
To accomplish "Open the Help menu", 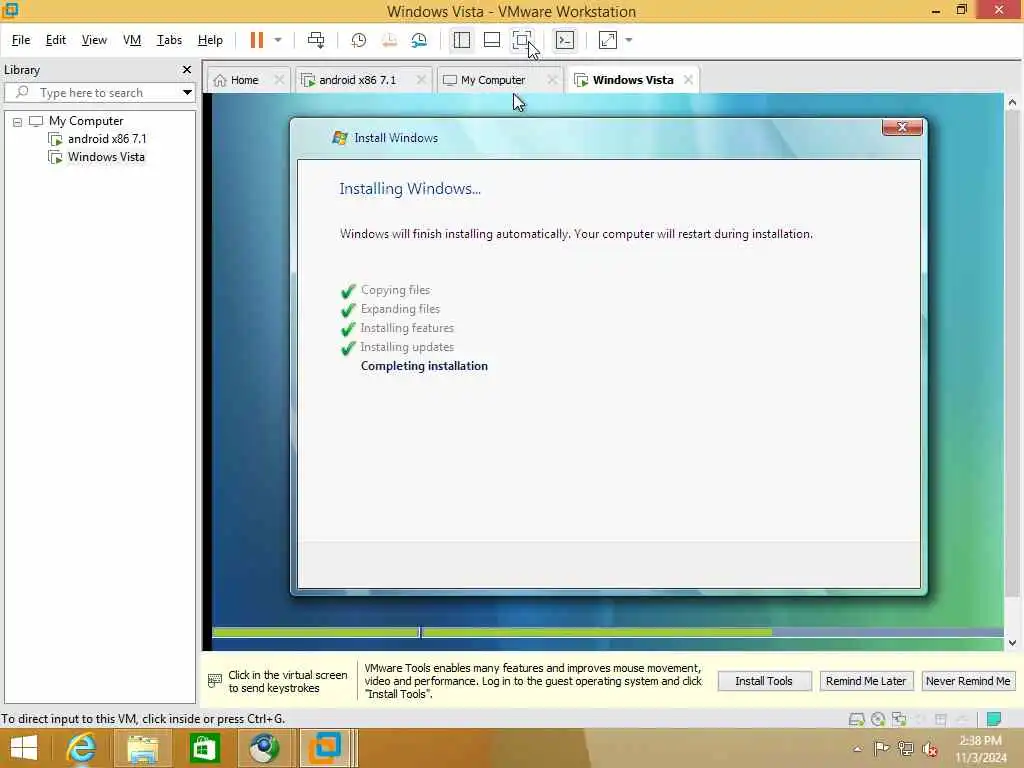I will [210, 40].
